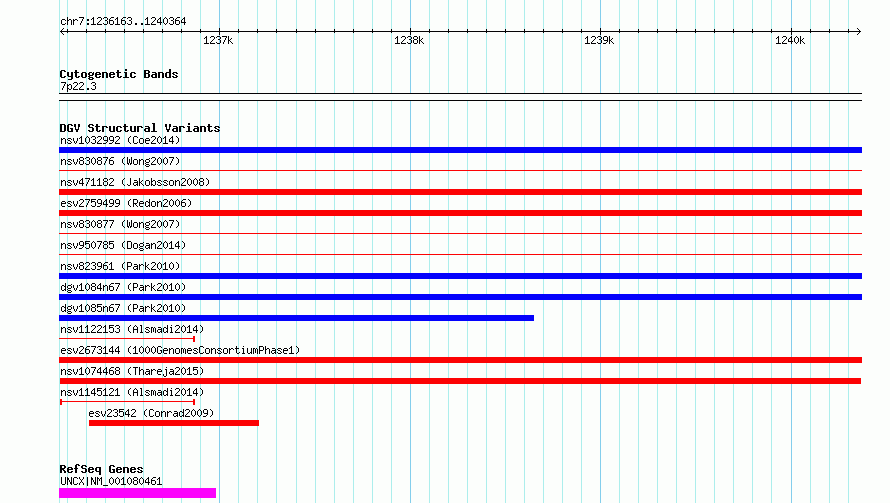
Task: Click the chr7:1236163..1240364 region label
Action: point(123,22)
